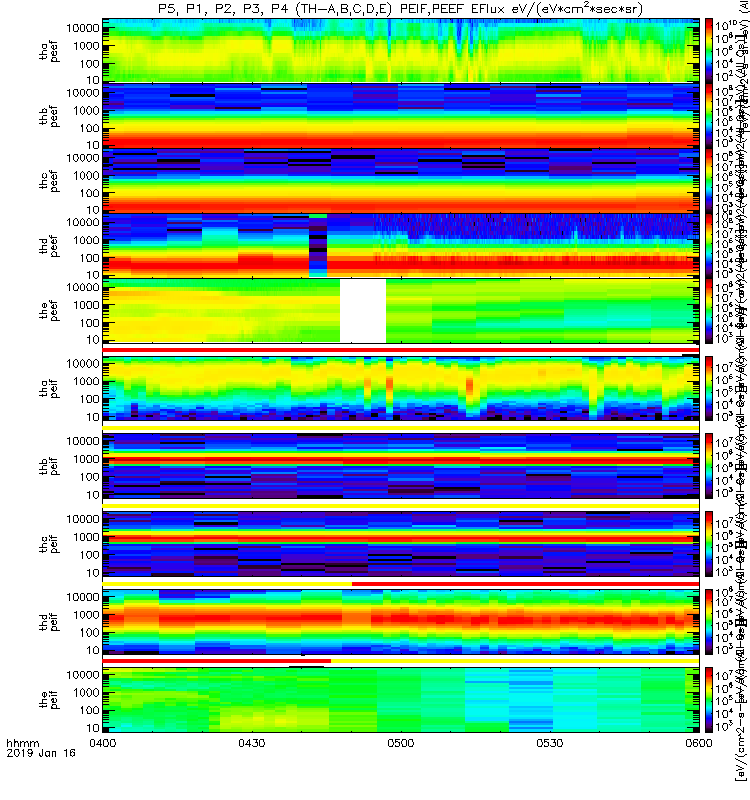Click the 0530 time axis label
The image size is (750, 800).
pos(549,743)
